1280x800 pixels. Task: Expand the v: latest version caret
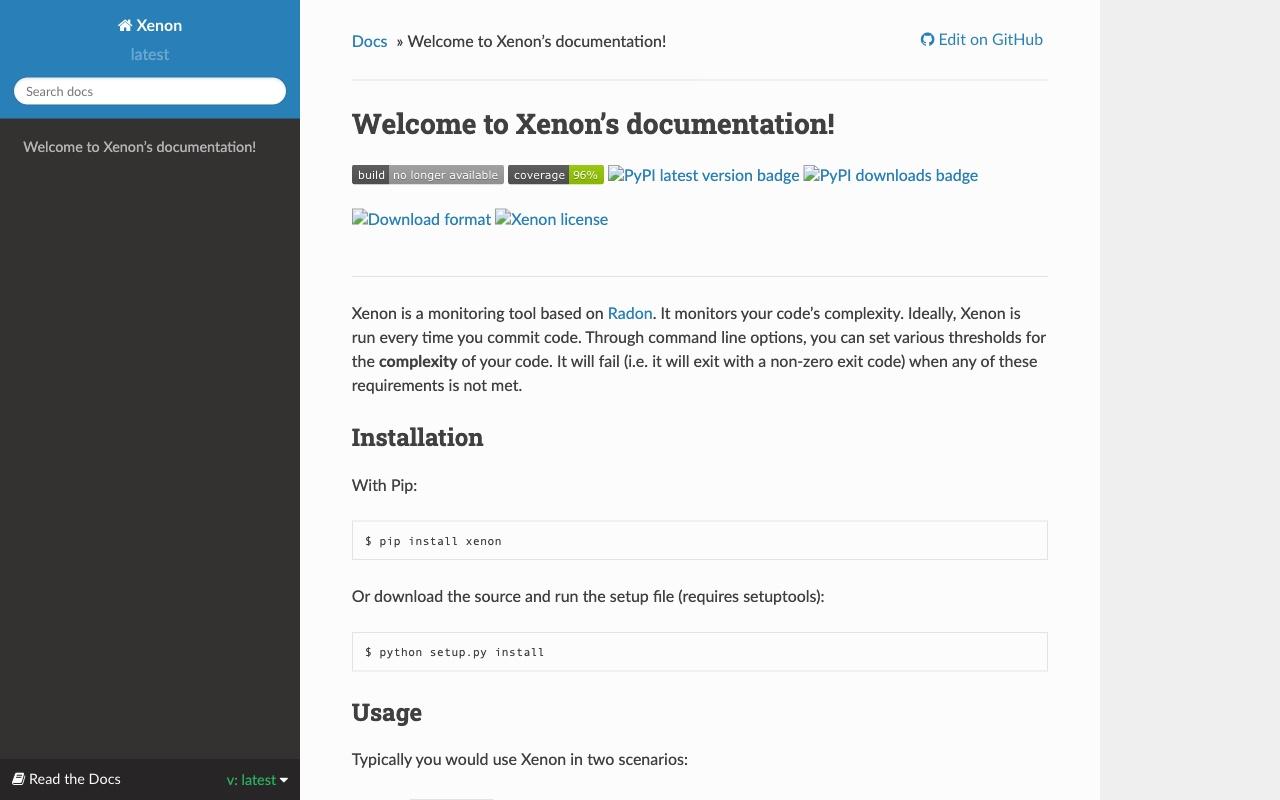284,780
